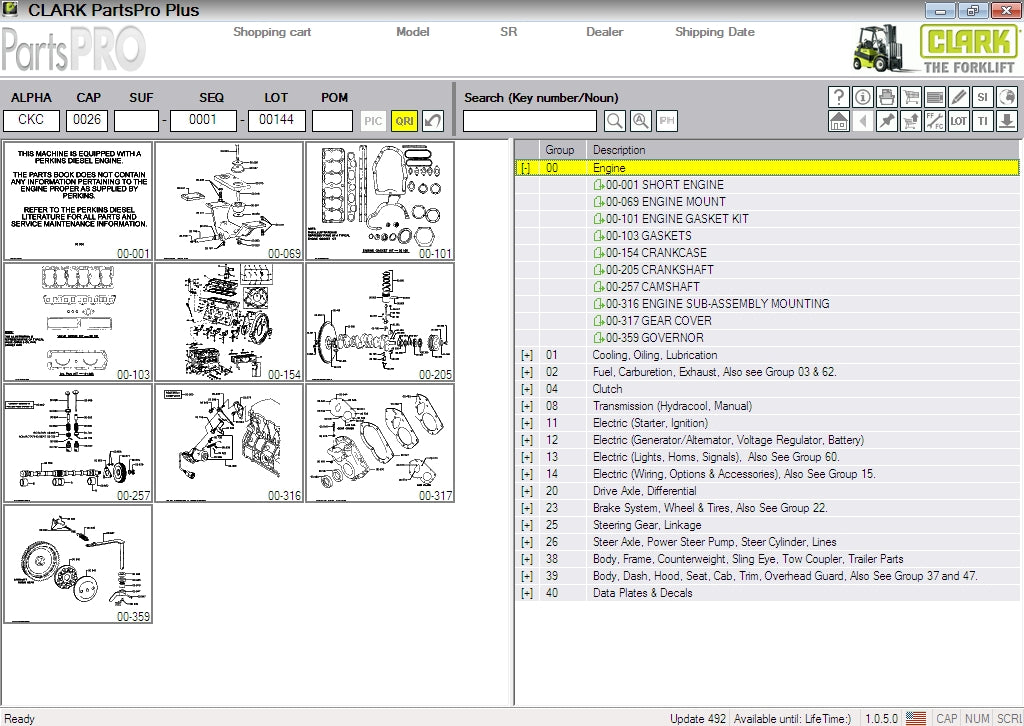This screenshot has height=726, width=1024.
Task: Click the magnifying glass search icon
Action: point(615,121)
